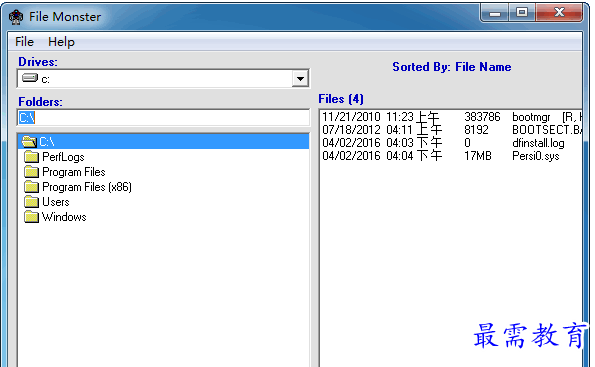This screenshot has height=367, width=595.
Task: Maximize the File Monster window
Action: 522,13
